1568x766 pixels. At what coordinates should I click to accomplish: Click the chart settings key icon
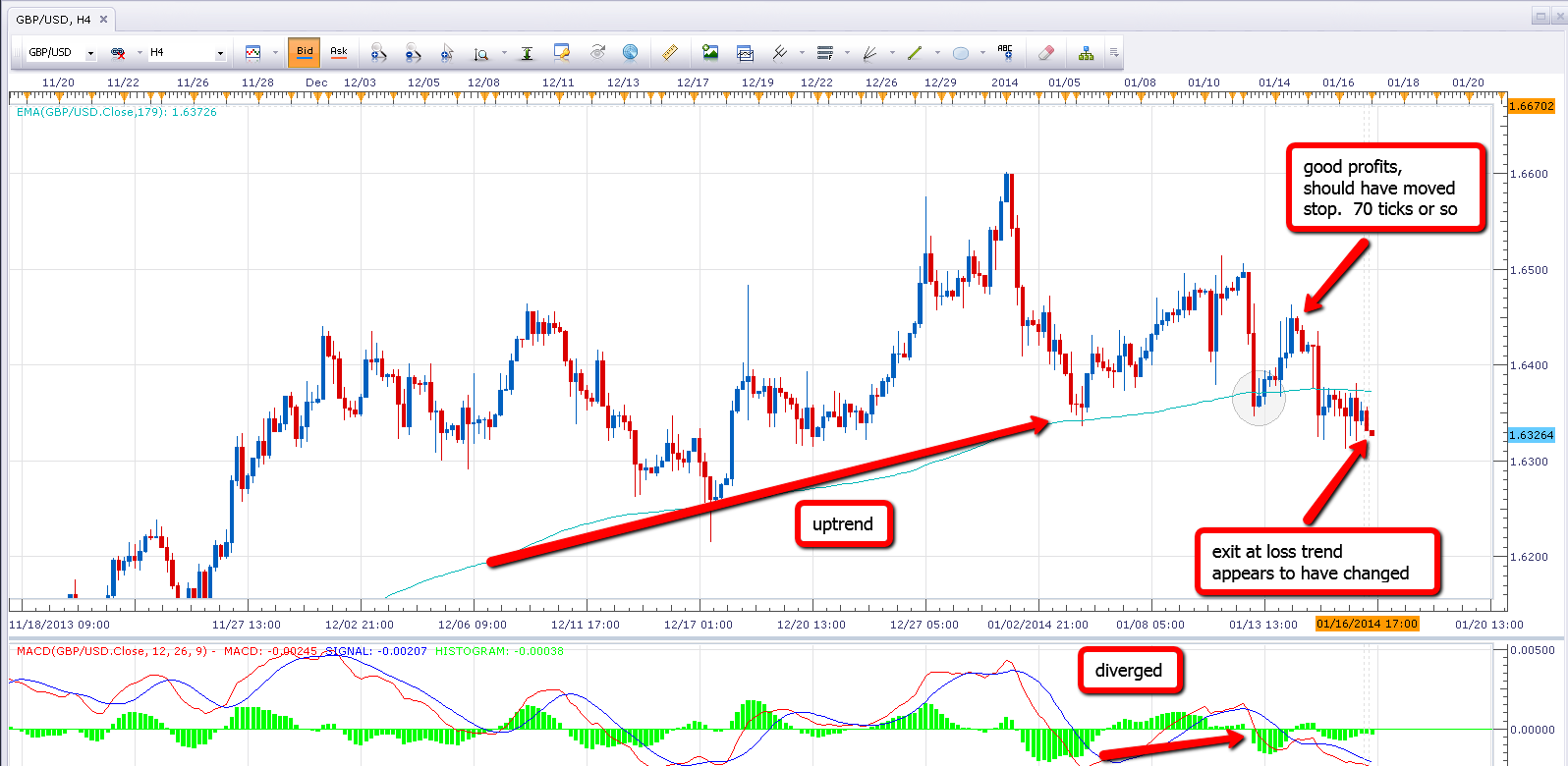(562, 52)
